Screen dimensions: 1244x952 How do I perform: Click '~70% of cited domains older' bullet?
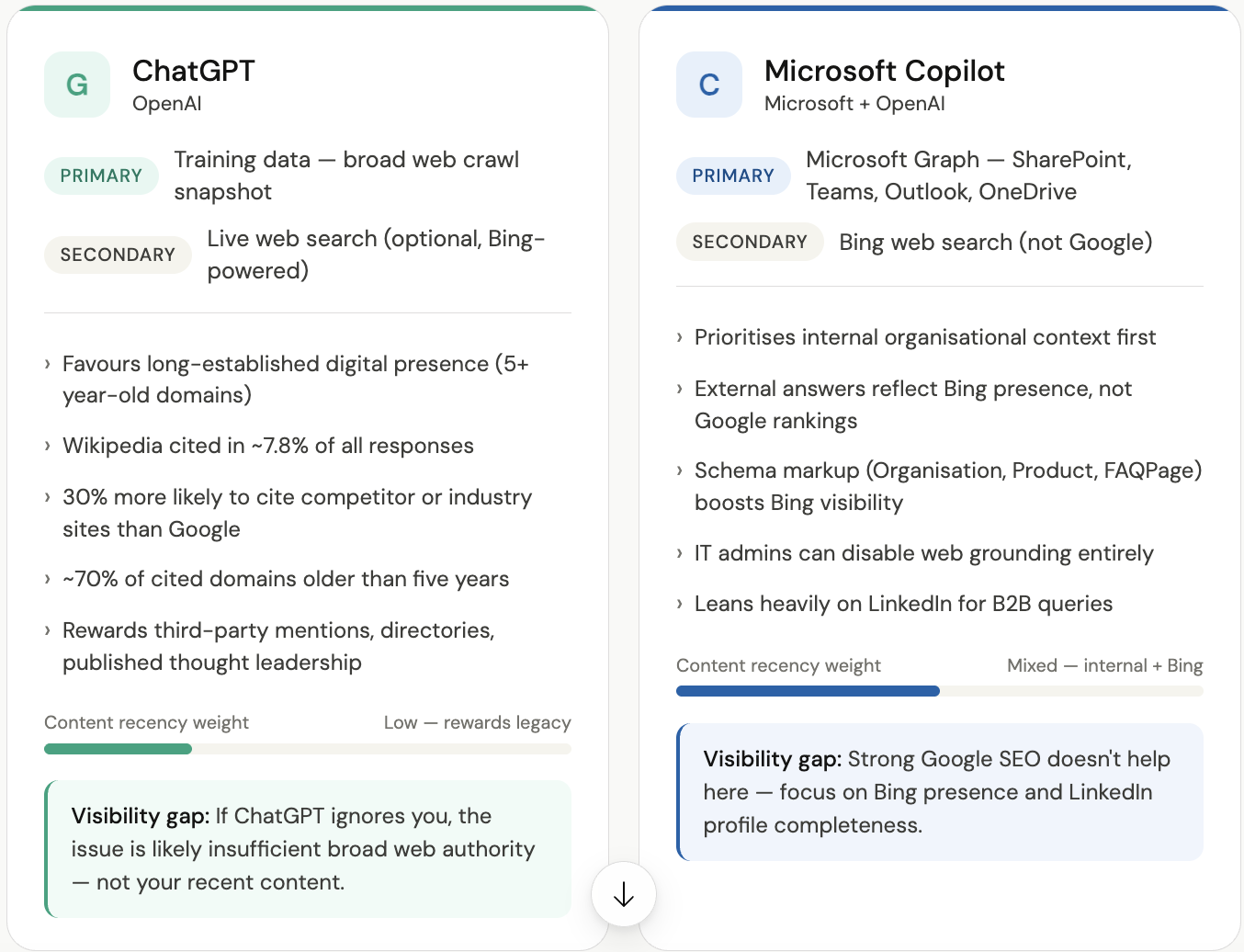[286, 579]
